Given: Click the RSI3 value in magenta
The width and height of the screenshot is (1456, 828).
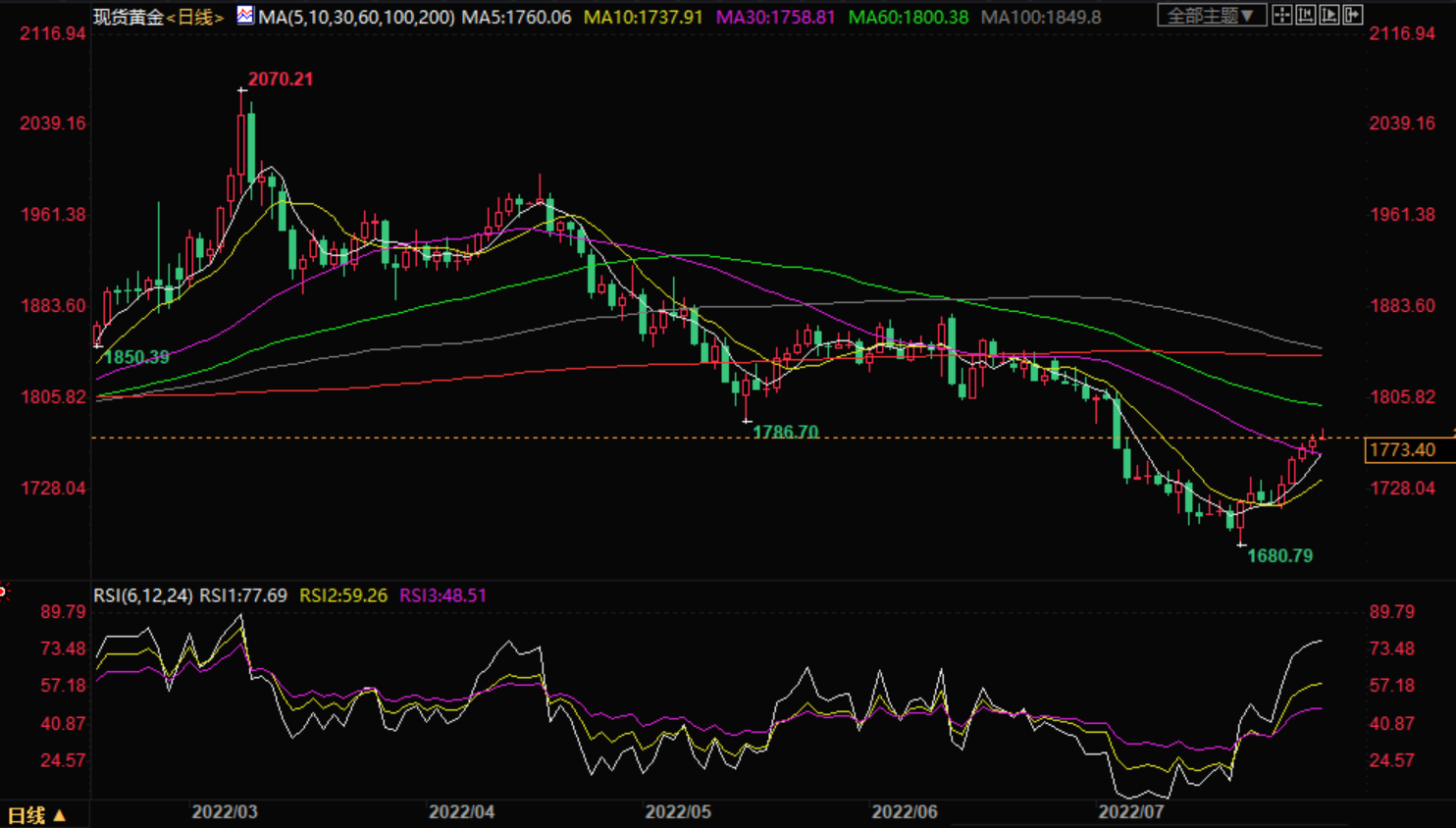Looking at the screenshot, I should [x=442, y=595].
